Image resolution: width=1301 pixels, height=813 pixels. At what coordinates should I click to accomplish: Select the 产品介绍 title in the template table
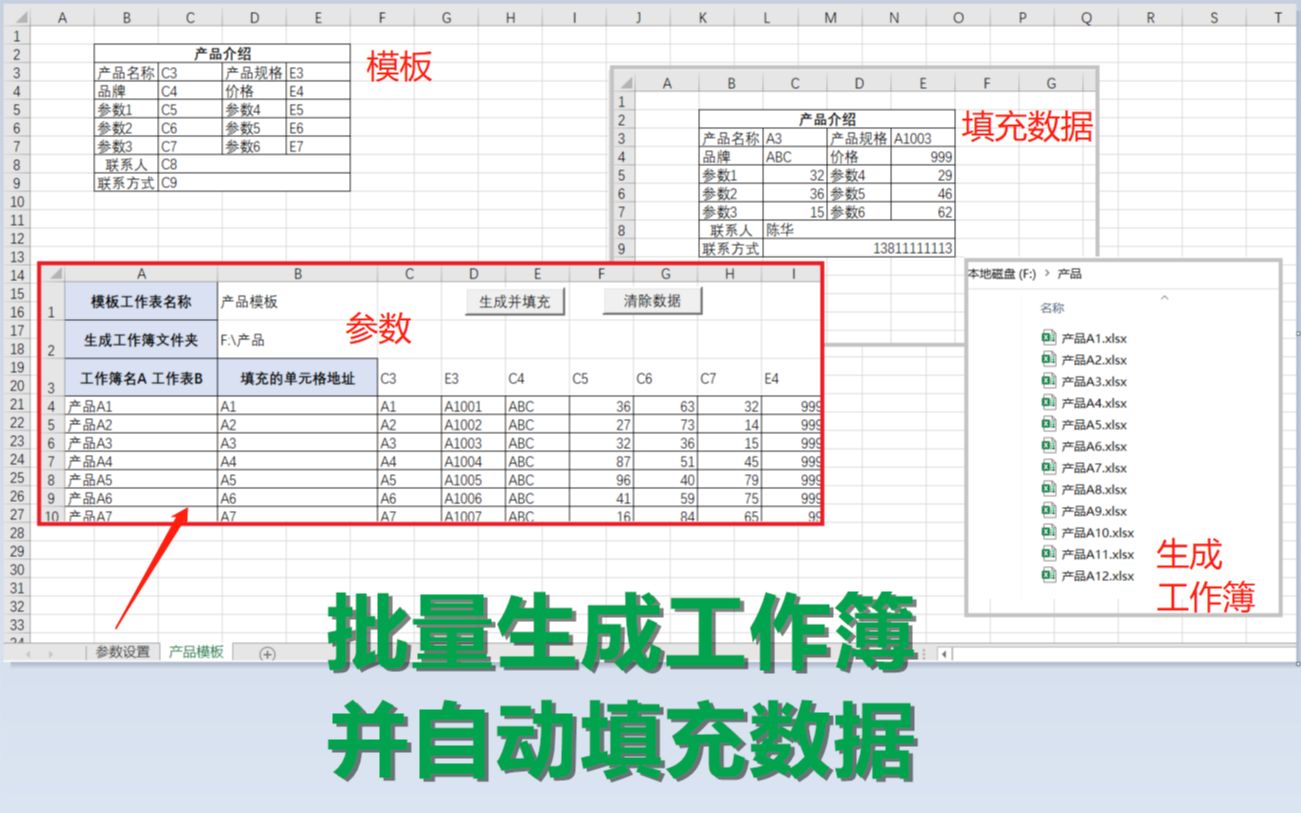point(222,54)
